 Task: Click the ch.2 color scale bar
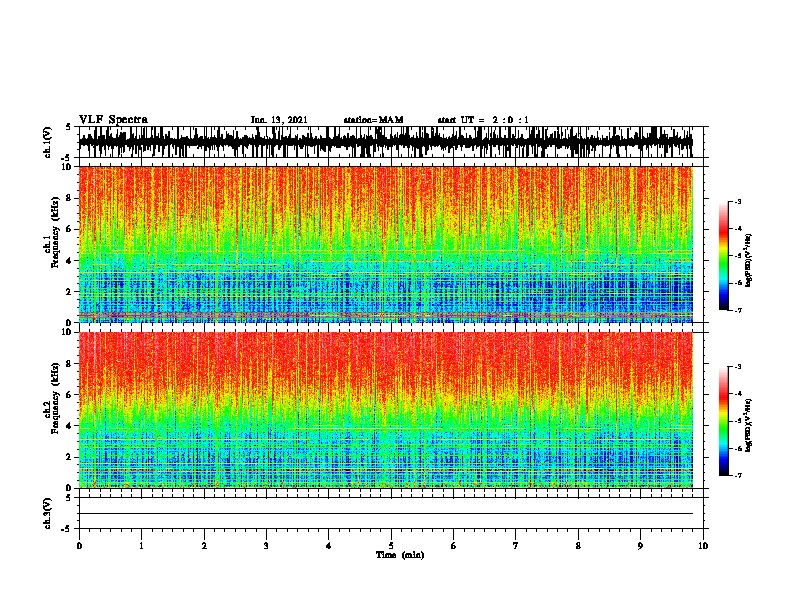724,421
